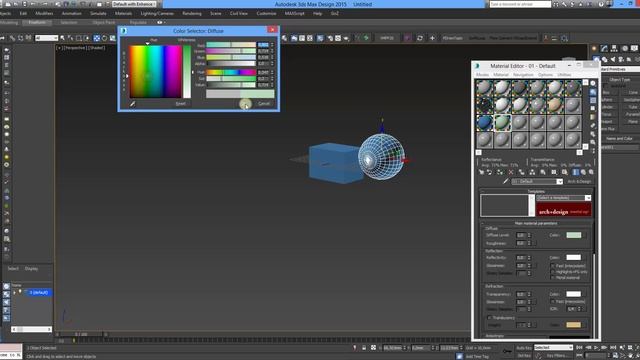
Task: Click Key Filters button
Action: (x=558, y=356)
